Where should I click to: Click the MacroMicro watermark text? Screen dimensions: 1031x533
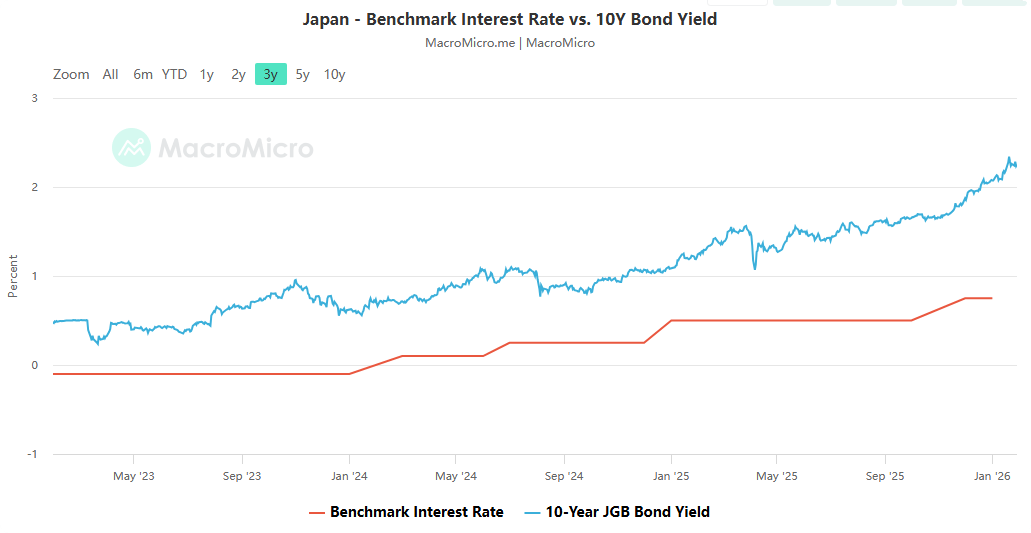point(236,149)
